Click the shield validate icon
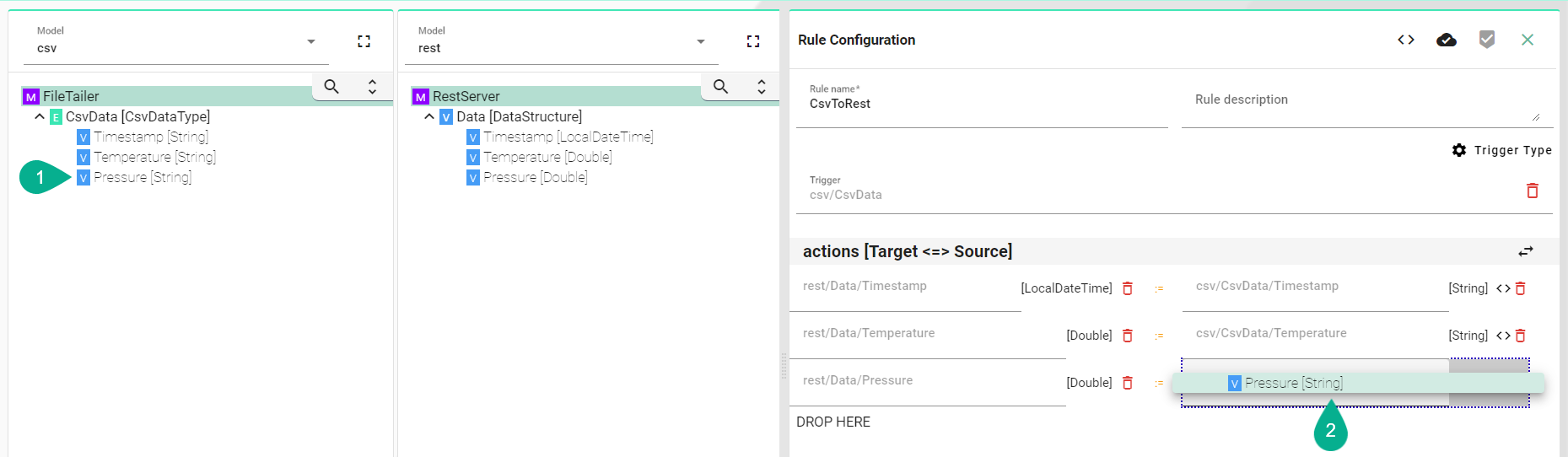Screen dimensions: 1568x457 (1486, 40)
